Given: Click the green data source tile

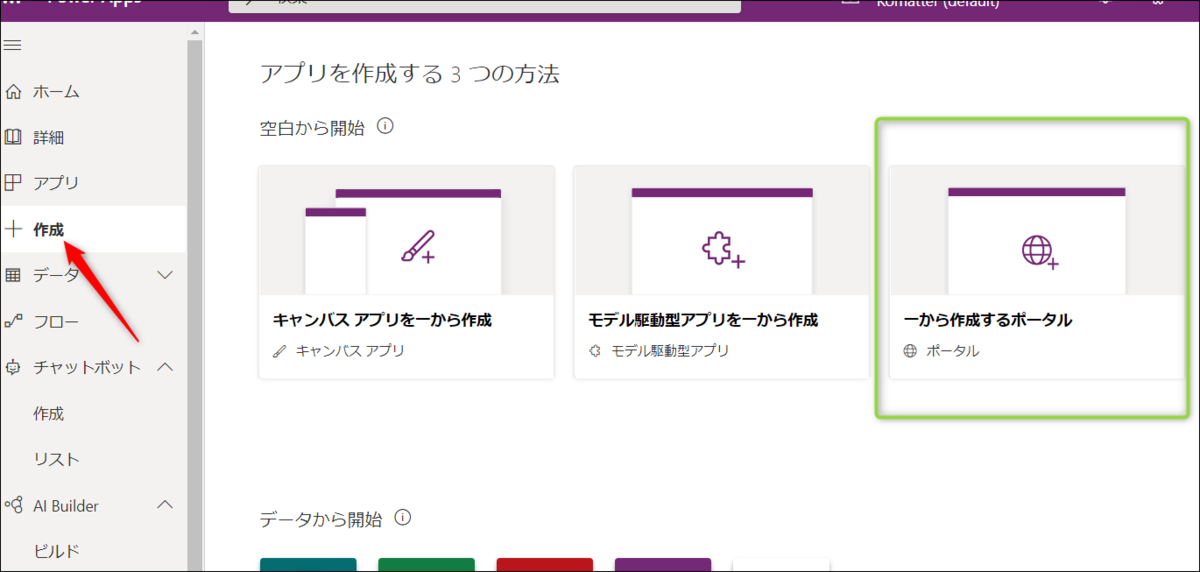Looking at the screenshot, I should 426,565.
